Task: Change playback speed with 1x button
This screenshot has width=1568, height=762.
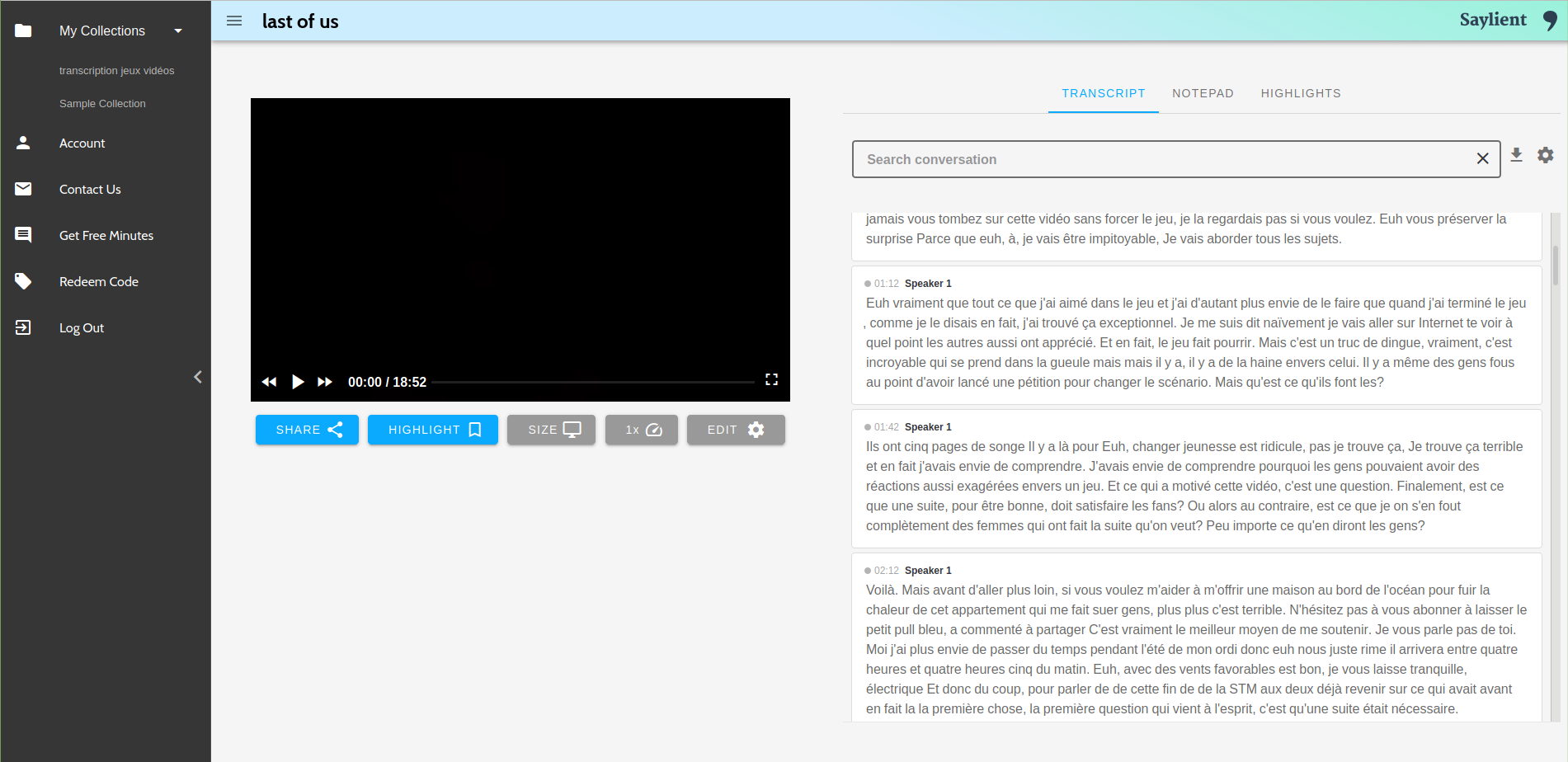Action: (642, 430)
